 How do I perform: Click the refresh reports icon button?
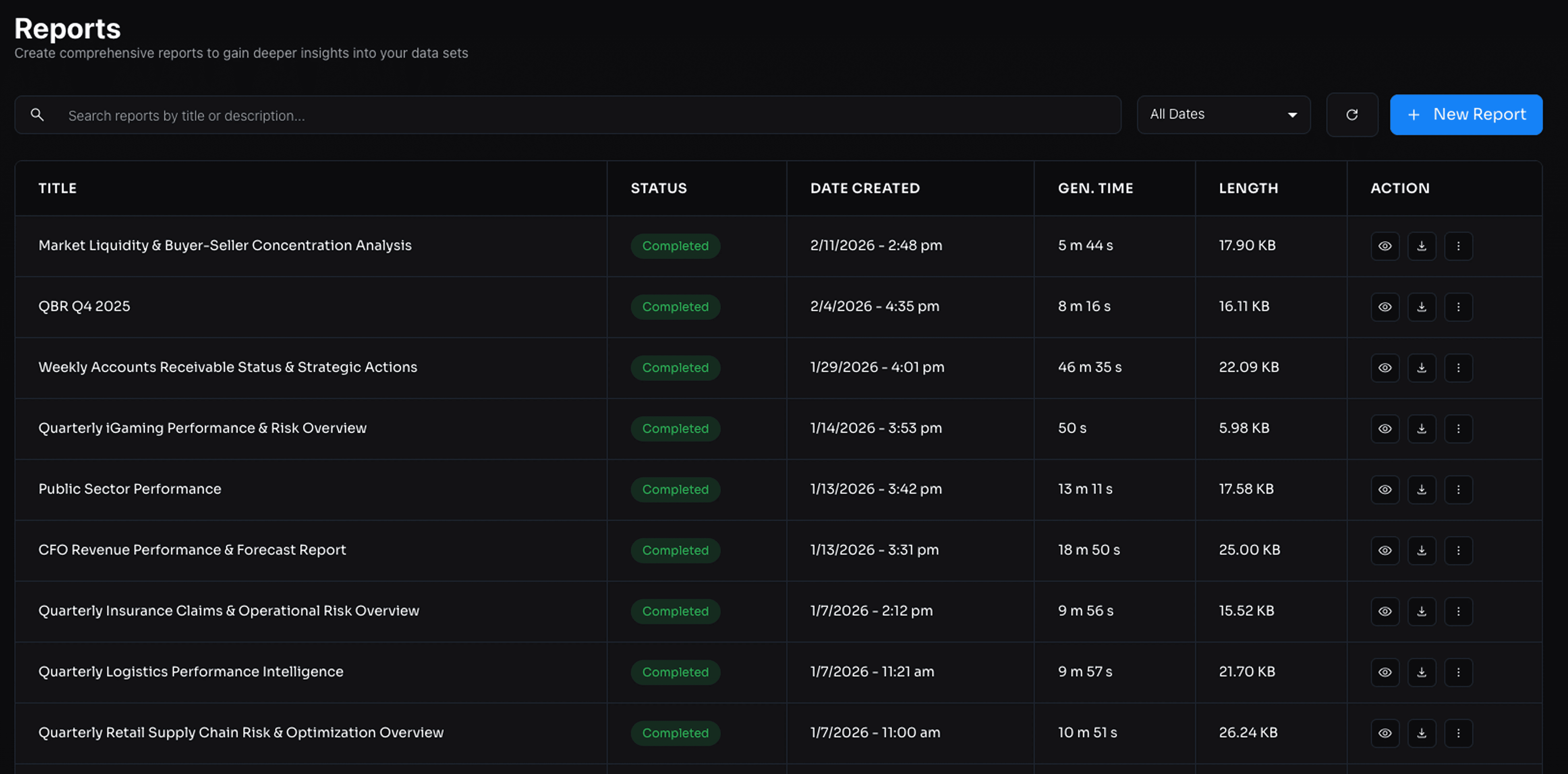click(x=1351, y=115)
